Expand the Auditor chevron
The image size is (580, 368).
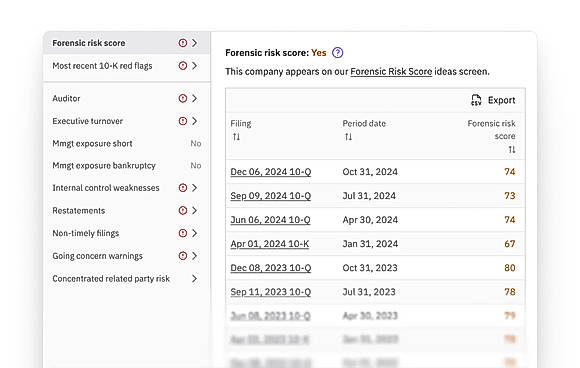[195, 98]
